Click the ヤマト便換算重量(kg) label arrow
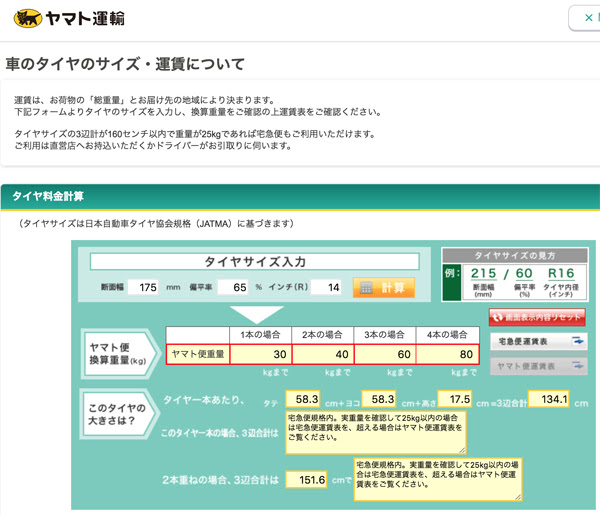Image resolution: width=600 pixels, height=516 pixels. 121,354
